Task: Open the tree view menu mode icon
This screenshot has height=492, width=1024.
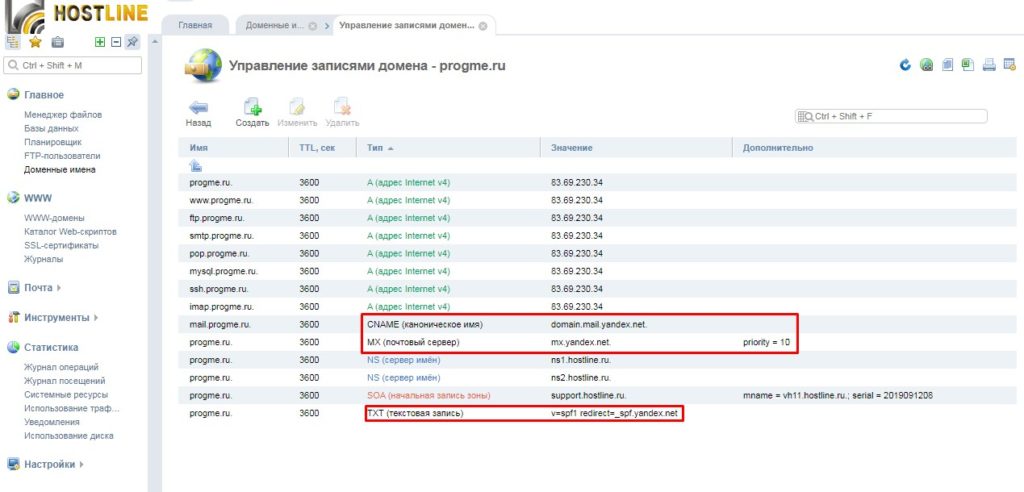Action: 12,42
